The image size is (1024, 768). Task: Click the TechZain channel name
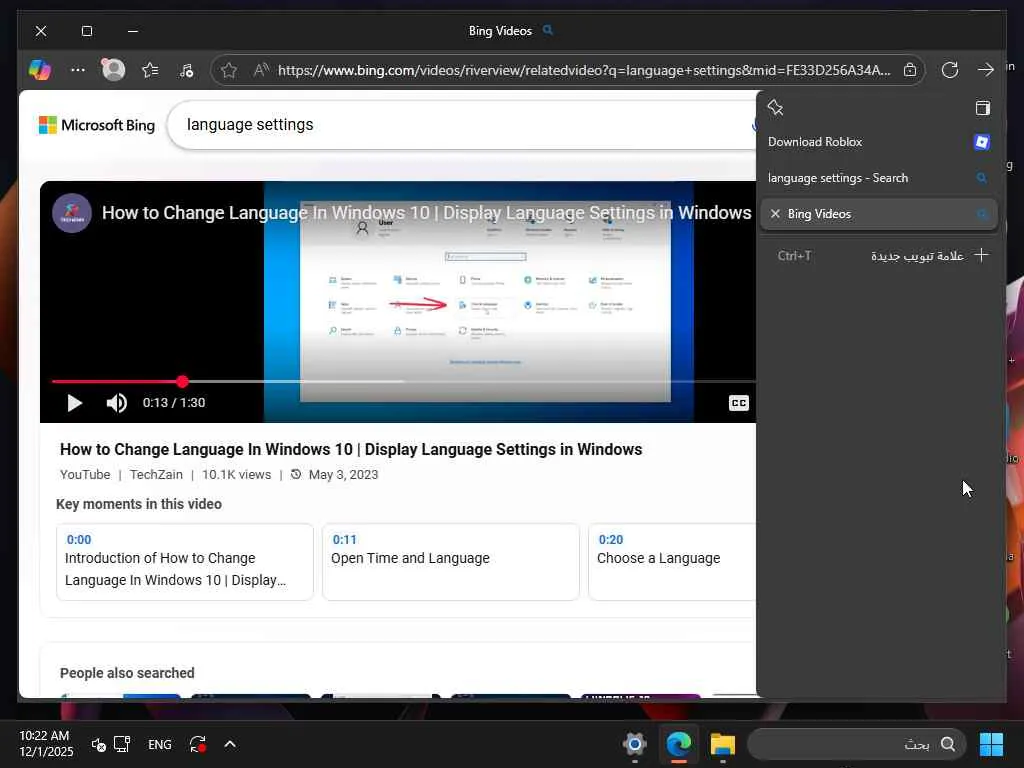tap(156, 475)
